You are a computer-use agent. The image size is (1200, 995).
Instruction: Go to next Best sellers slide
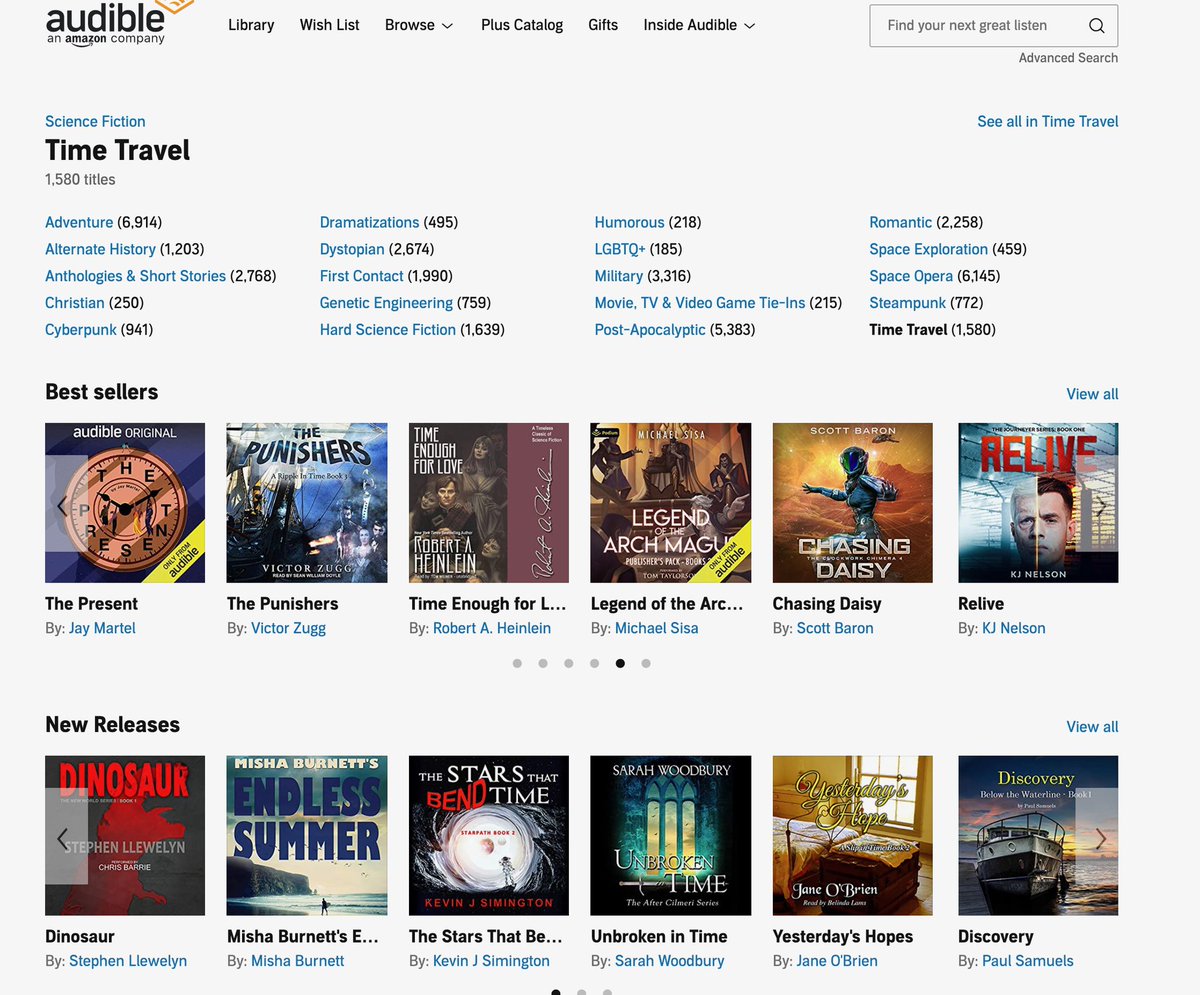point(1100,503)
